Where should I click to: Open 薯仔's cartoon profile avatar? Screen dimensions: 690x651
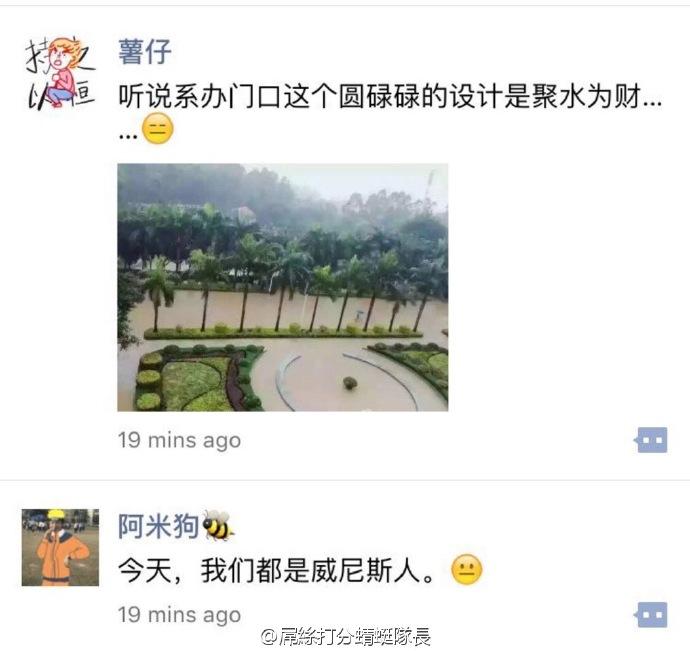[x=60, y=74]
